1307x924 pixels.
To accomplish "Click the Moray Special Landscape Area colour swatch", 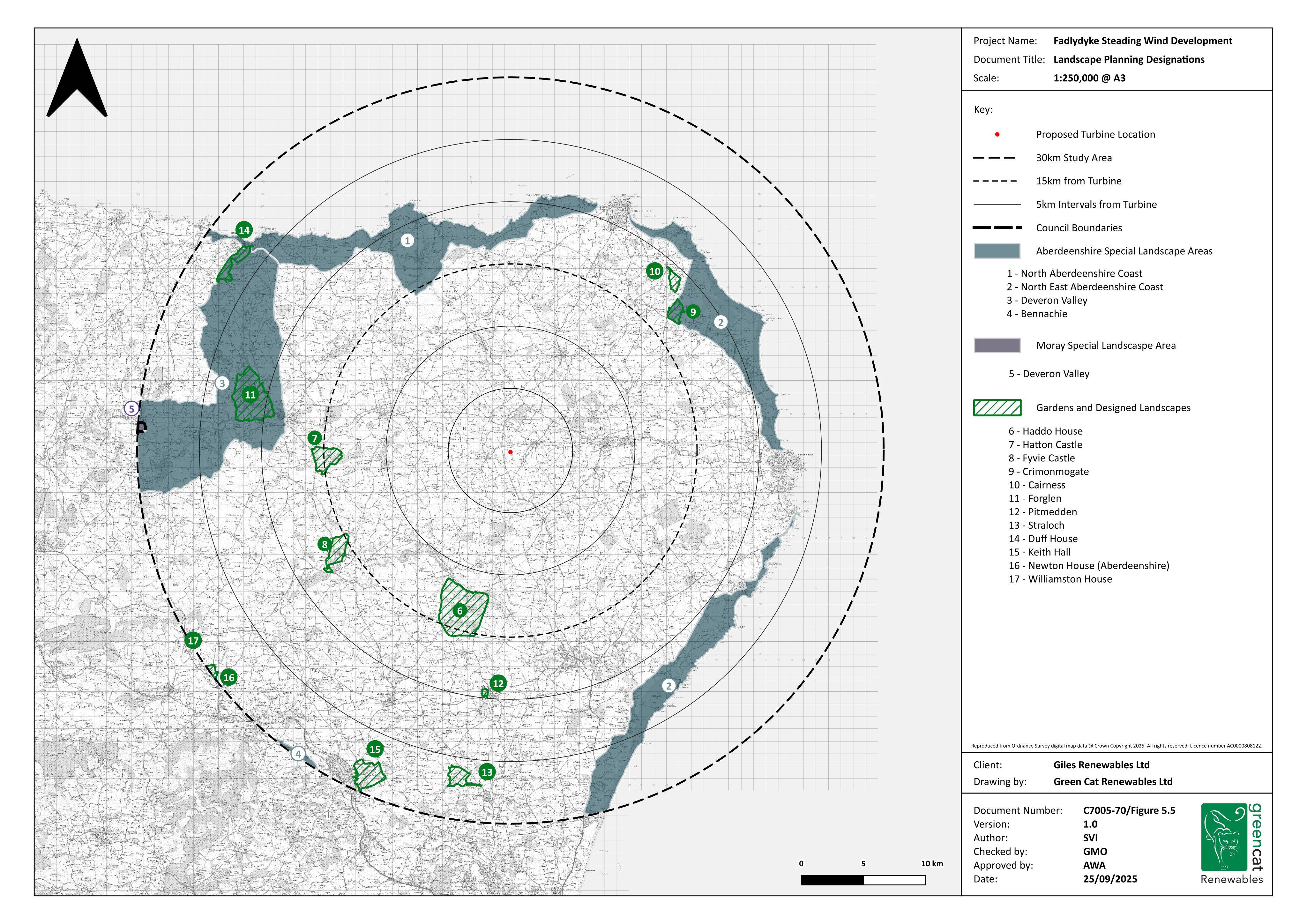I will [x=997, y=346].
